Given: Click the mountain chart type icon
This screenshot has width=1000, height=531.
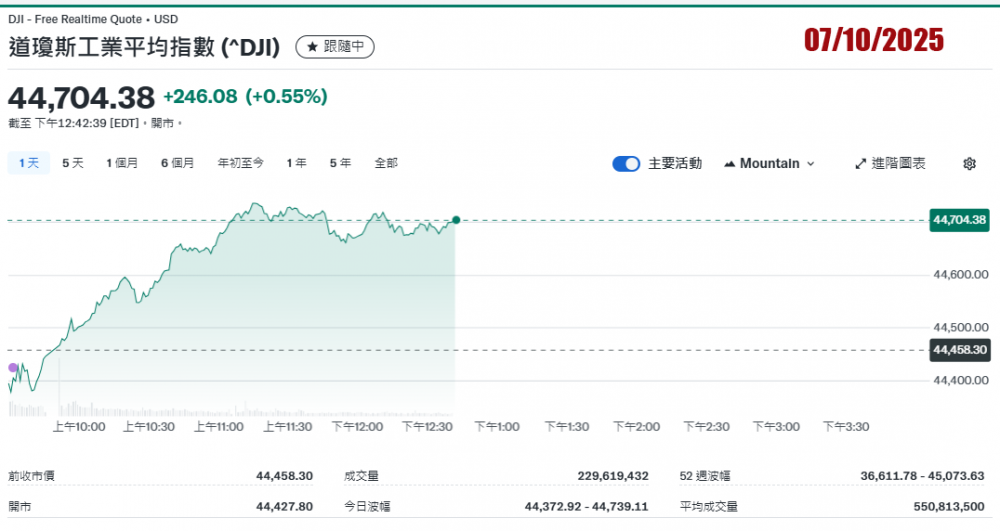Looking at the screenshot, I should [729, 164].
